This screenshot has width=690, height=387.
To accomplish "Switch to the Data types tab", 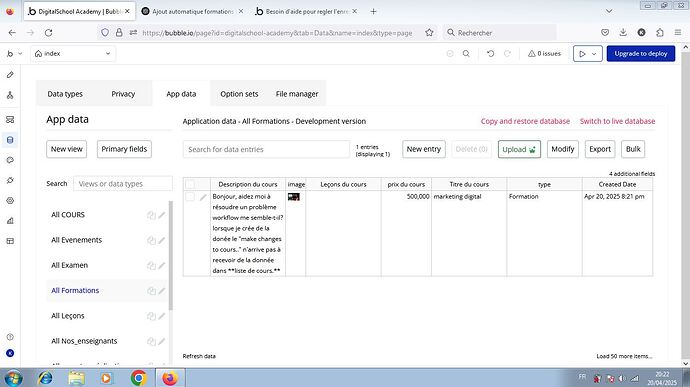I will [65, 94].
